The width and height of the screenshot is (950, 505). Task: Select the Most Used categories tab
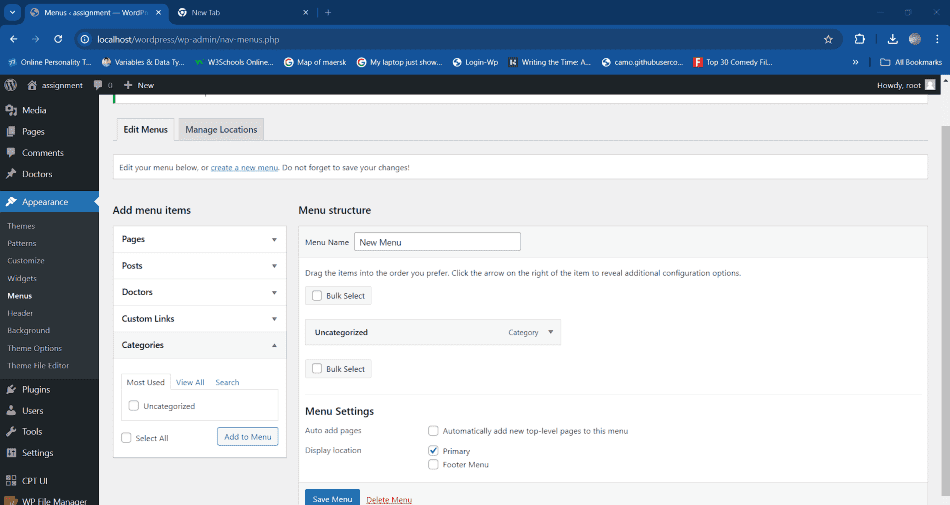click(145, 382)
